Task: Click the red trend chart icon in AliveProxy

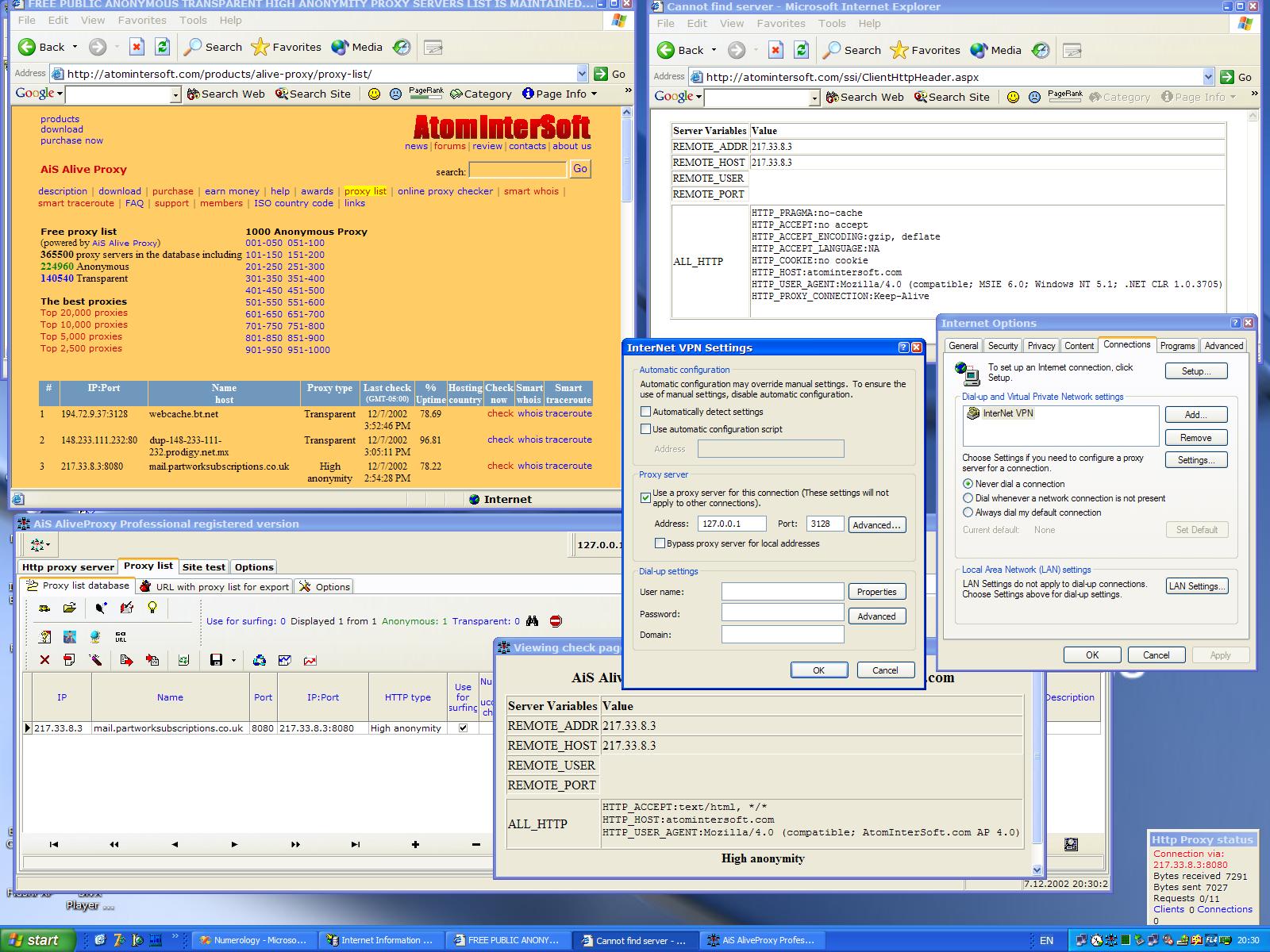Action: [310, 660]
